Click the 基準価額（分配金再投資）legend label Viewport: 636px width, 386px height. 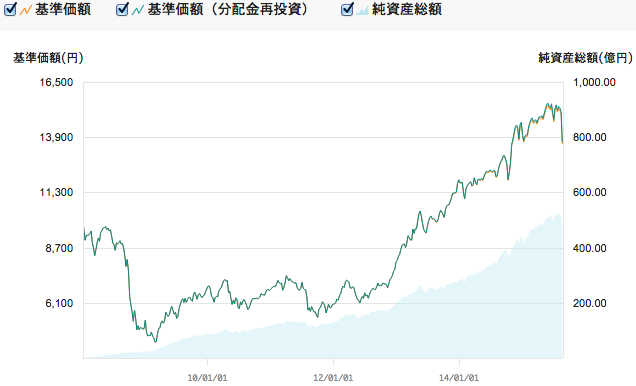tap(228, 9)
